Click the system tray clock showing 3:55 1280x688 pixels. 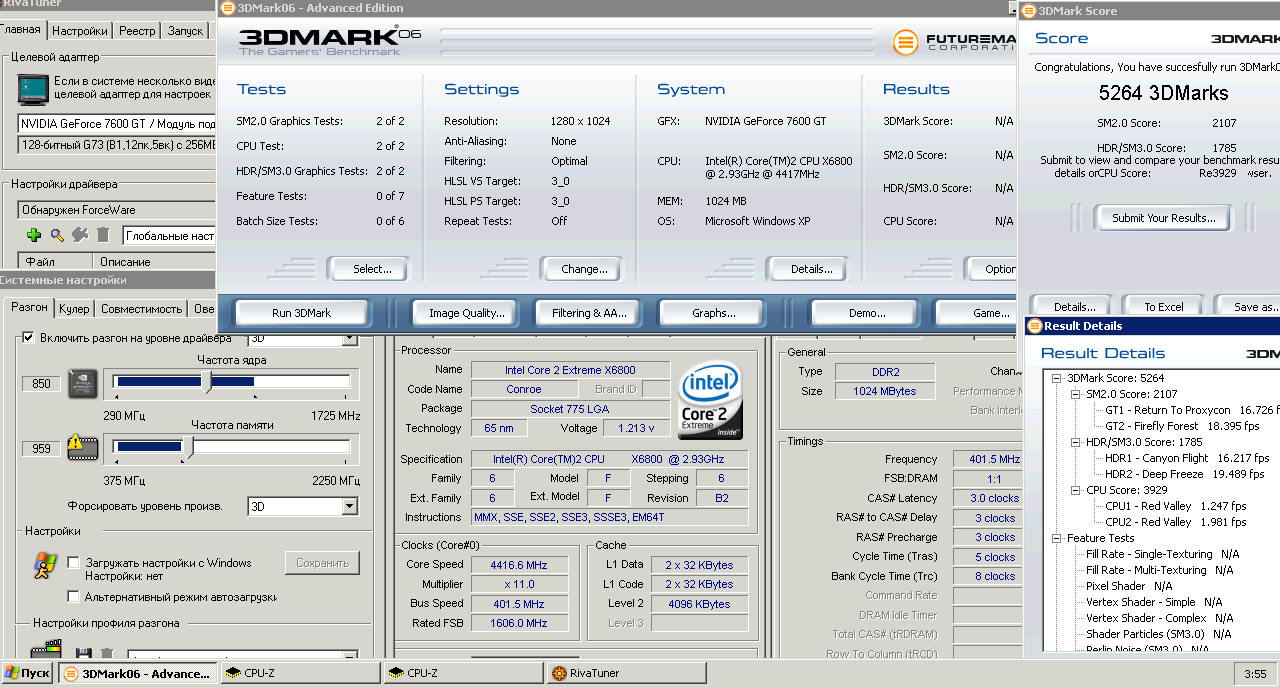[x=1255, y=674]
